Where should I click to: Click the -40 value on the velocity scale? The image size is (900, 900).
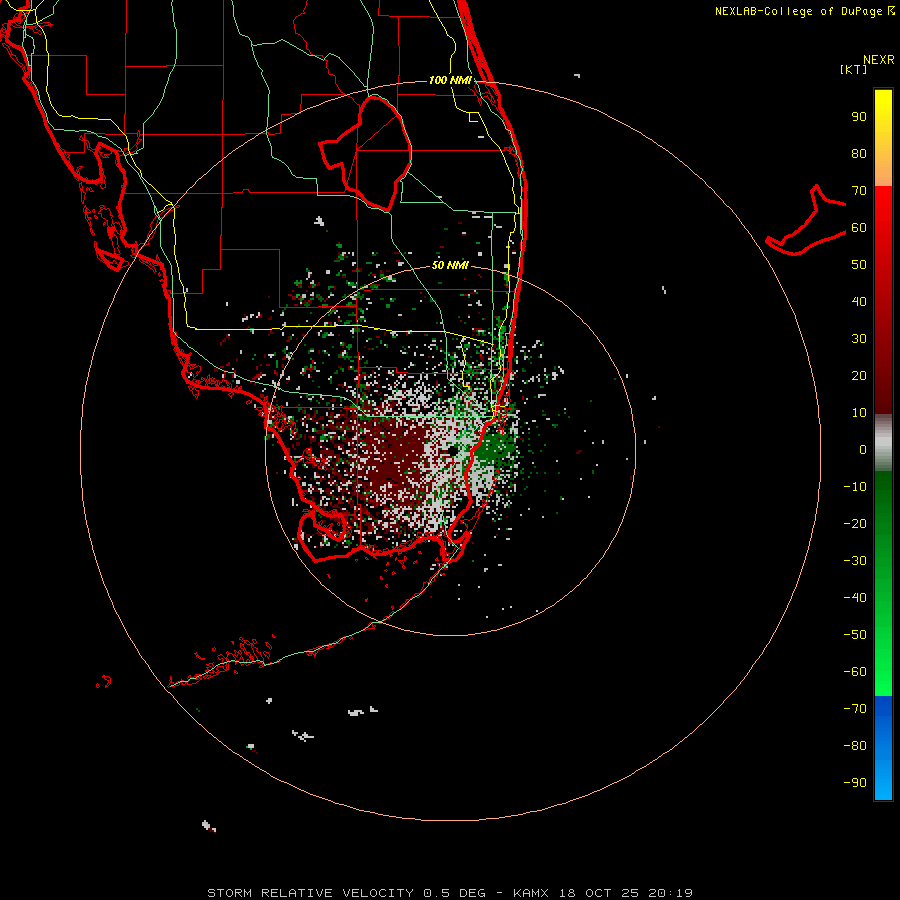pyautogui.click(x=855, y=598)
